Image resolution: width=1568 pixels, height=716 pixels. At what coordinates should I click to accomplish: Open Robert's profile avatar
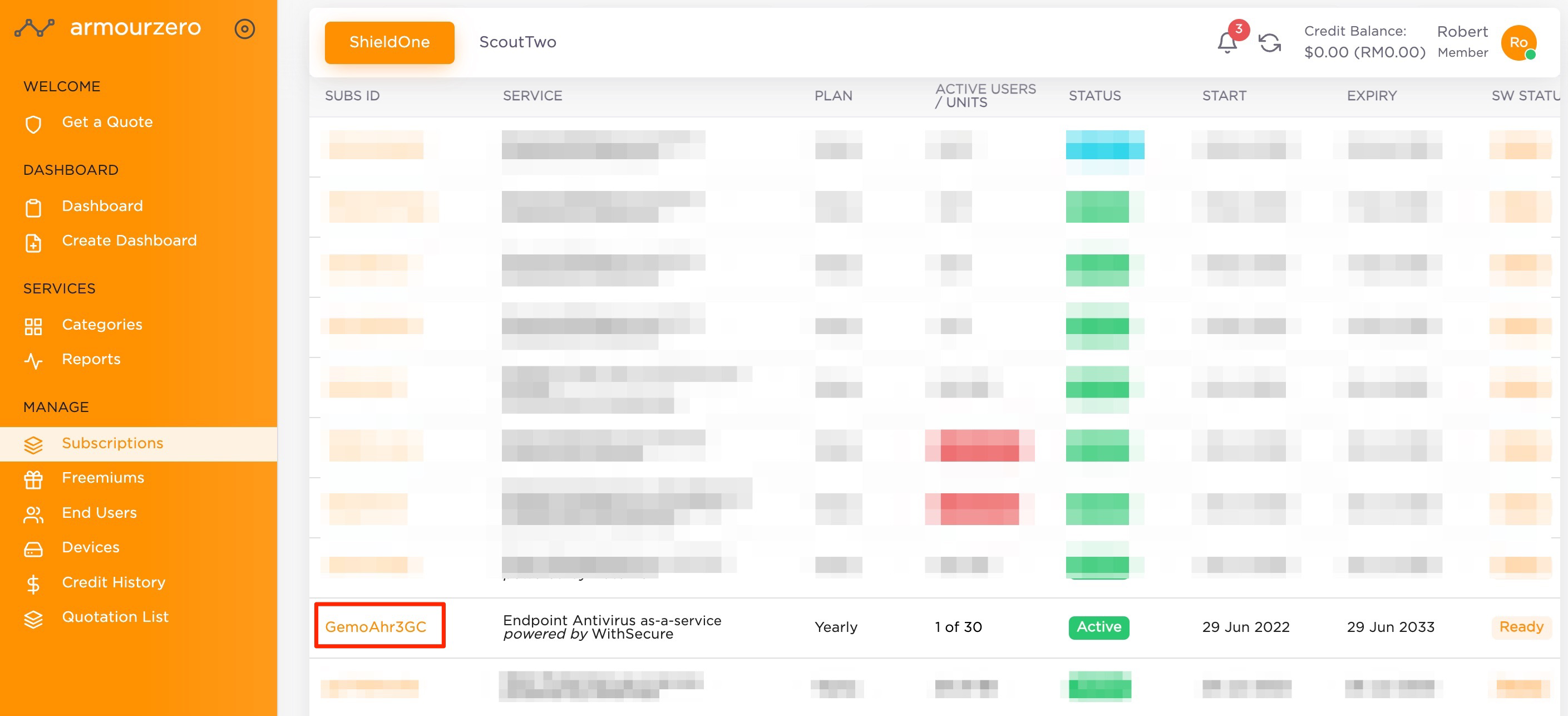1518,43
